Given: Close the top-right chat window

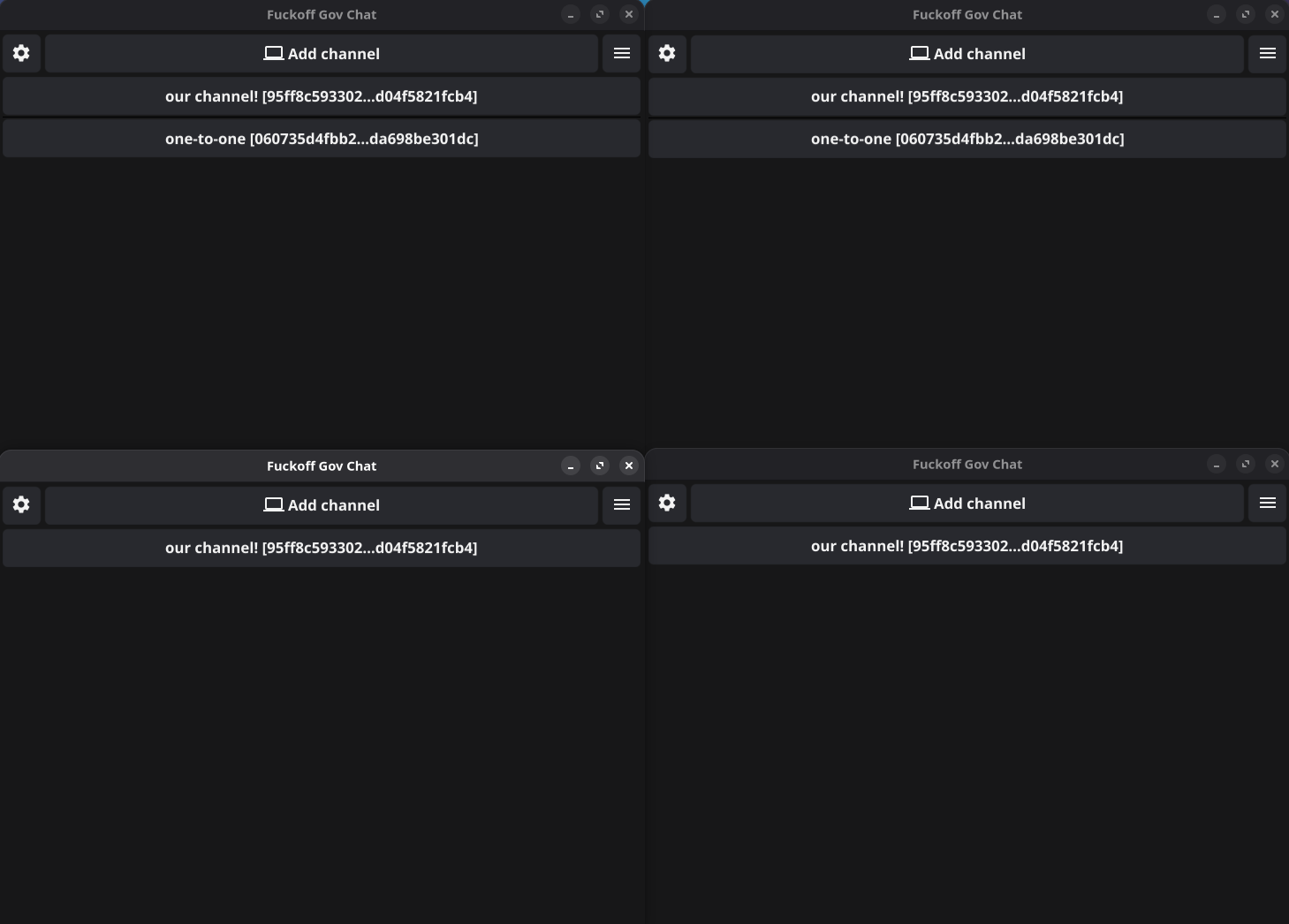Looking at the screenshot, I should (x=1275, y=14).
